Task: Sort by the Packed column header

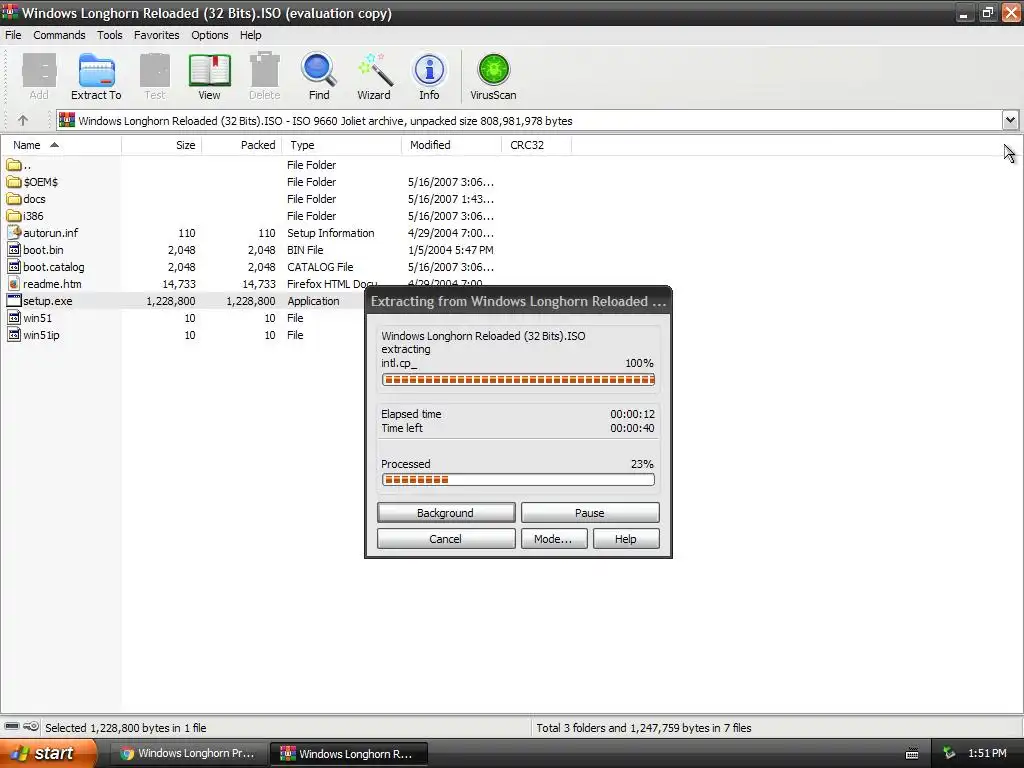Action: click(241, 145)
